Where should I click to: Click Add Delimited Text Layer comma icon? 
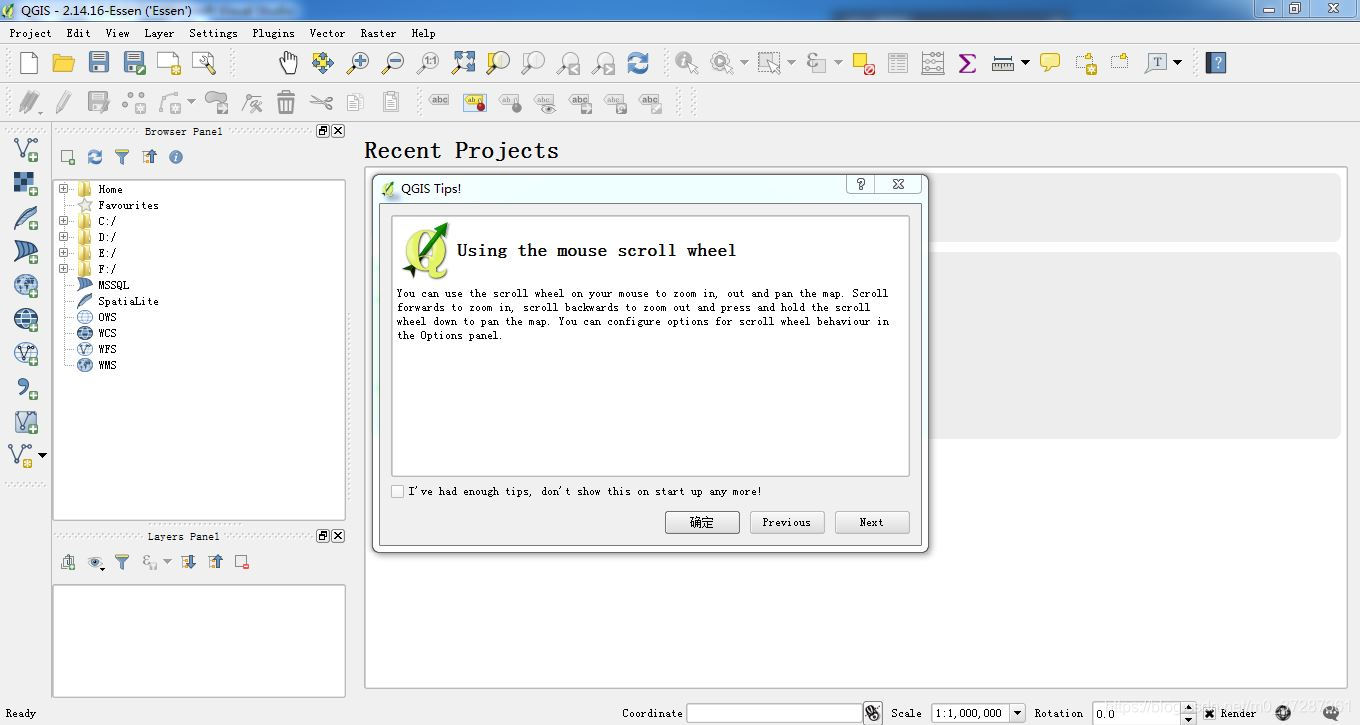pos(26,388)
